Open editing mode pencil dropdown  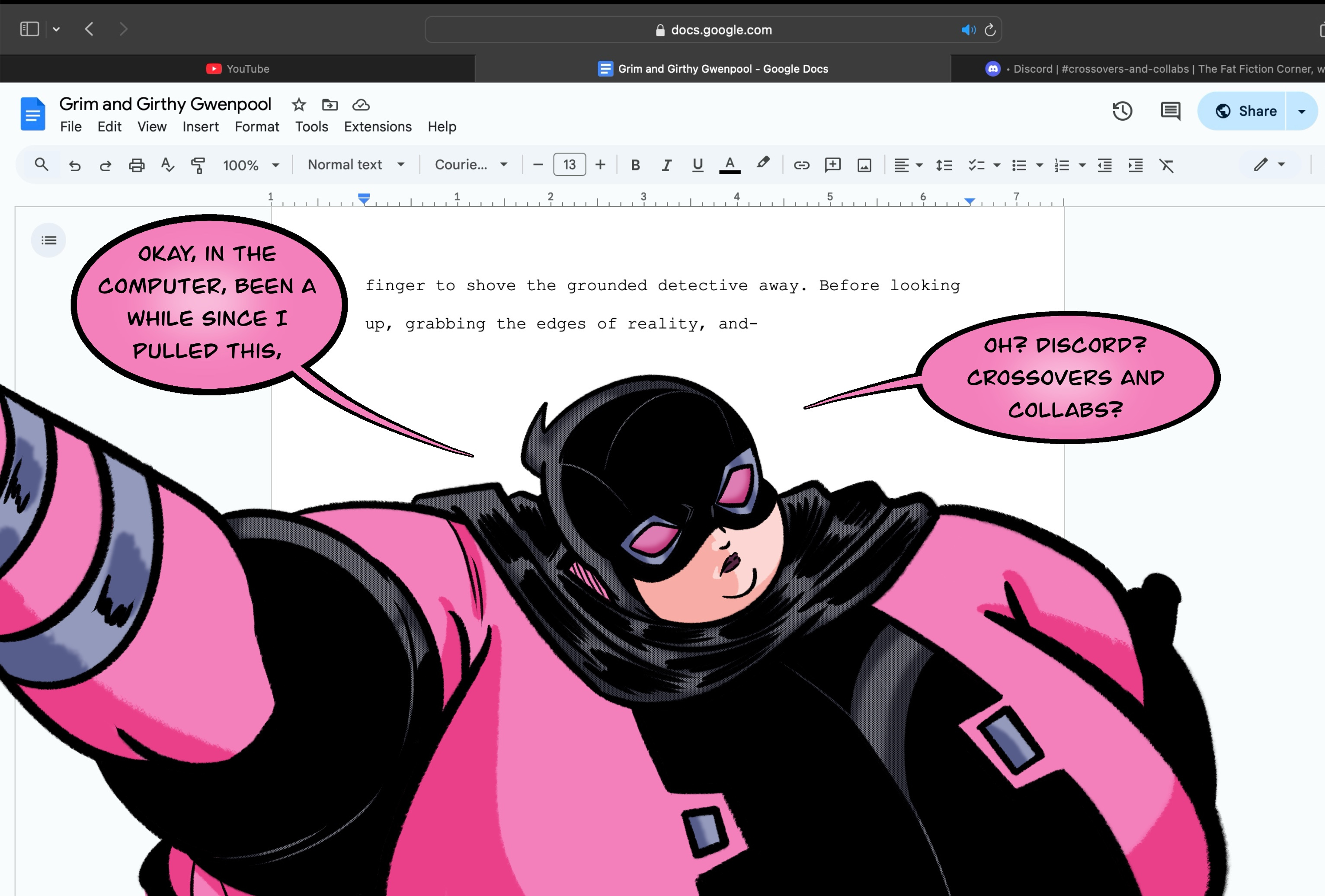pos(1269,165)
